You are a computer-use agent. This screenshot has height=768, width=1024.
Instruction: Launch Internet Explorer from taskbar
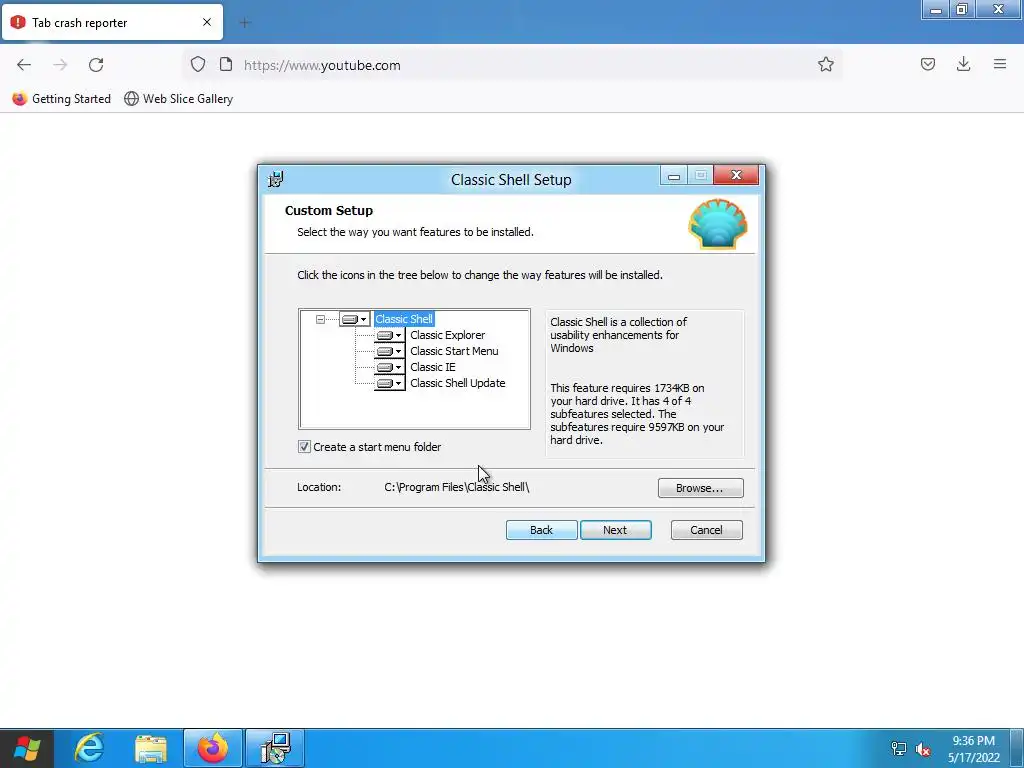(89, 748)
